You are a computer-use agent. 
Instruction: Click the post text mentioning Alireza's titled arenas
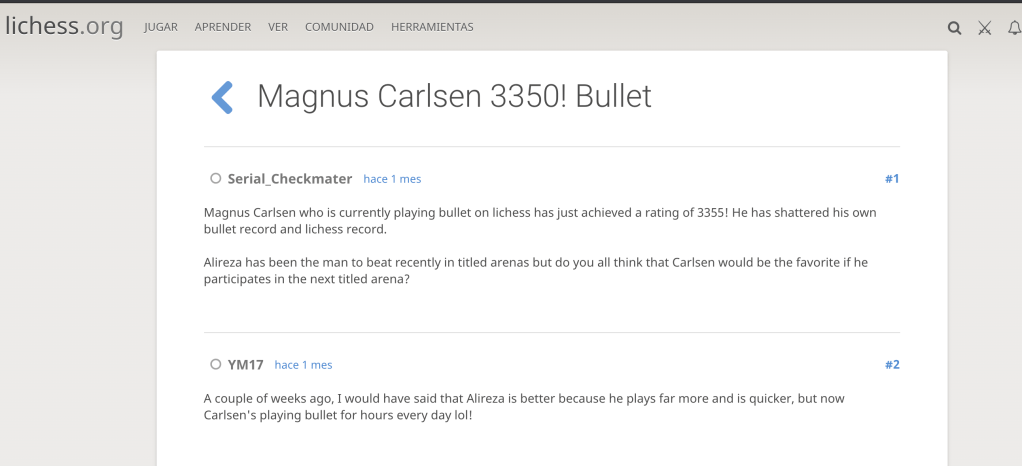pyautogui.click(x=535, y=271)
